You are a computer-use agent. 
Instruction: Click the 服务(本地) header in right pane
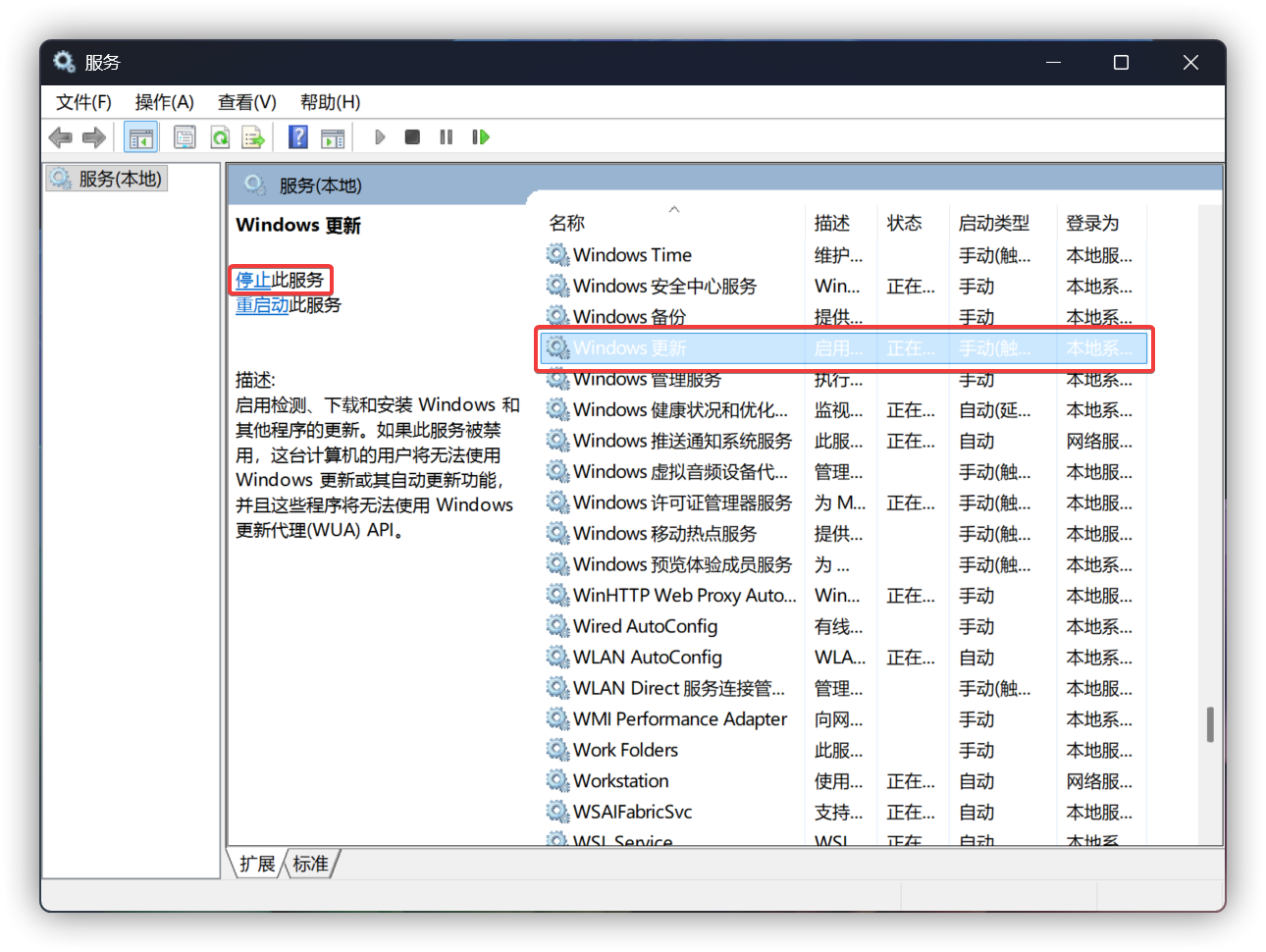[320, 185]
